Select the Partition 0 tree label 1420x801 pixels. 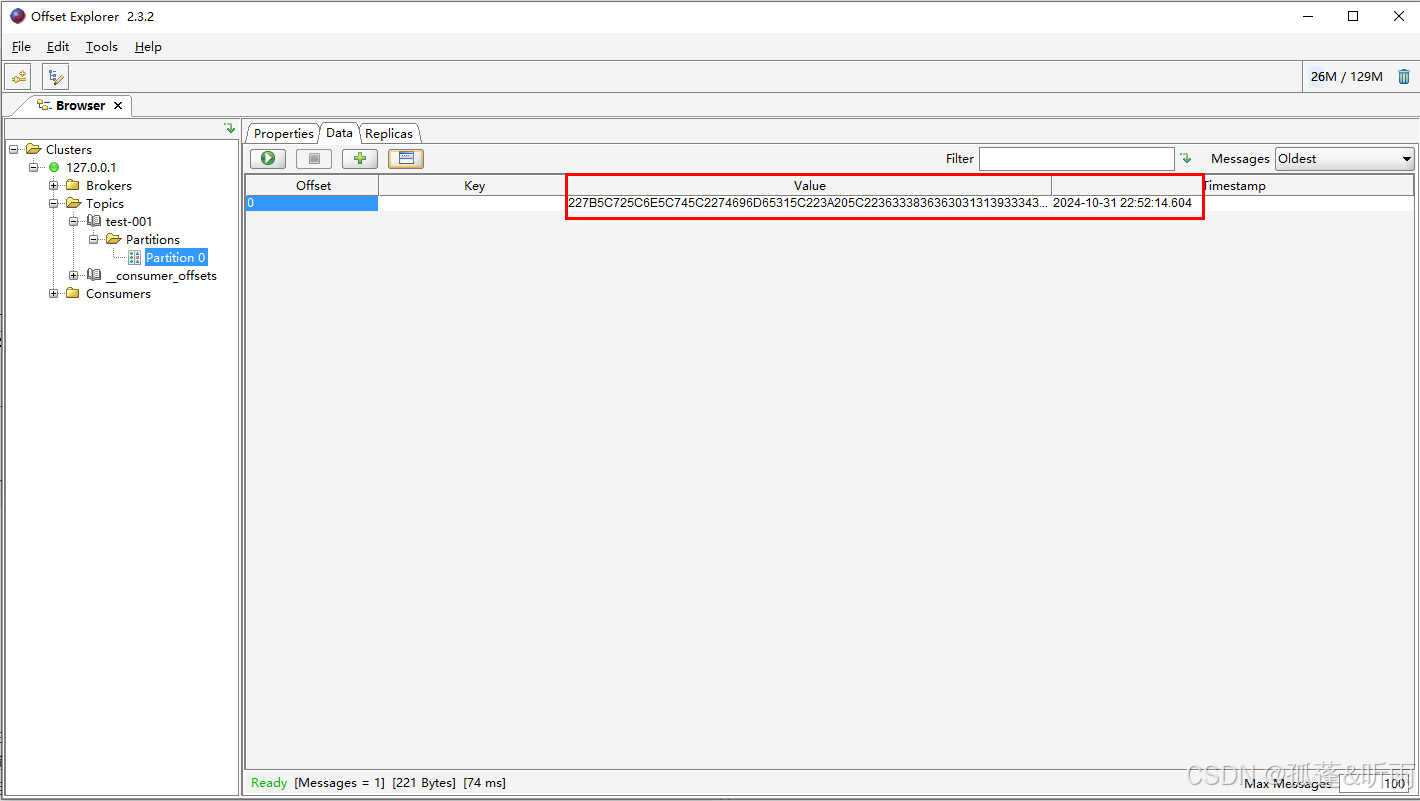pyautogui.click(x=176, y=257)
